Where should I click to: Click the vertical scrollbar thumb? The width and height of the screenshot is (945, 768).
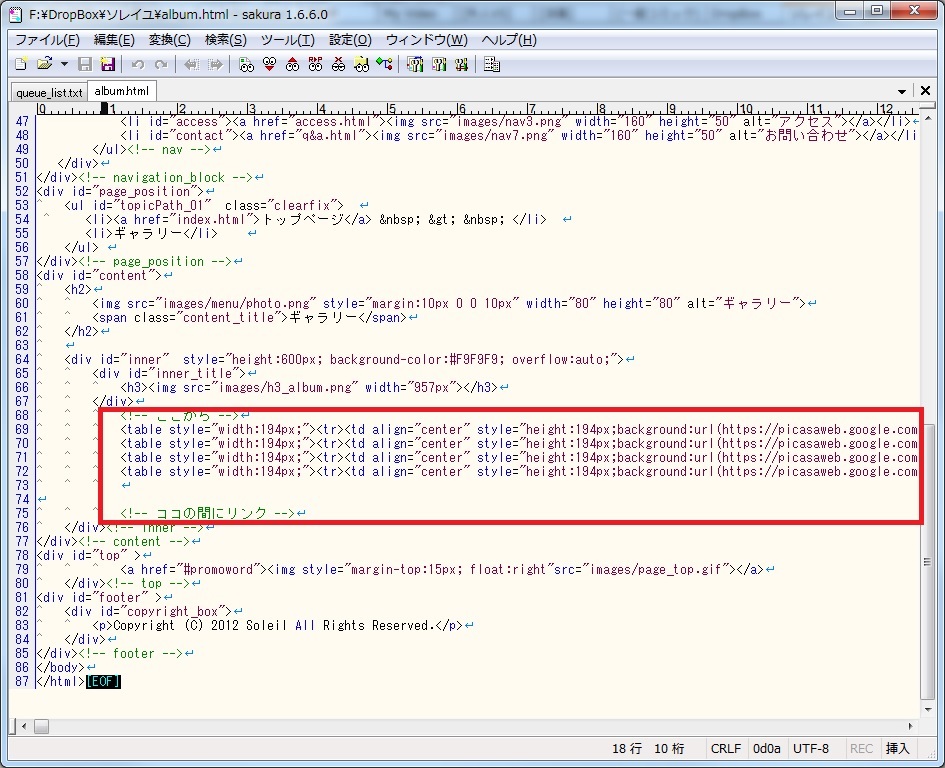tap(927, 561)
